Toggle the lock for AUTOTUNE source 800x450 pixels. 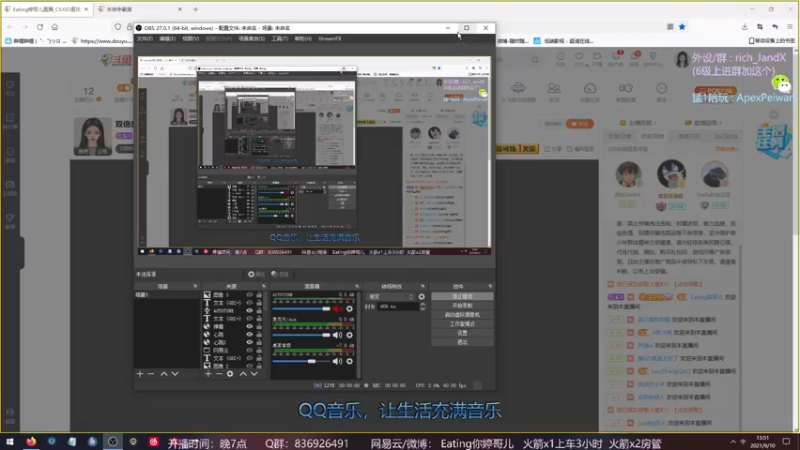(259, 311)
